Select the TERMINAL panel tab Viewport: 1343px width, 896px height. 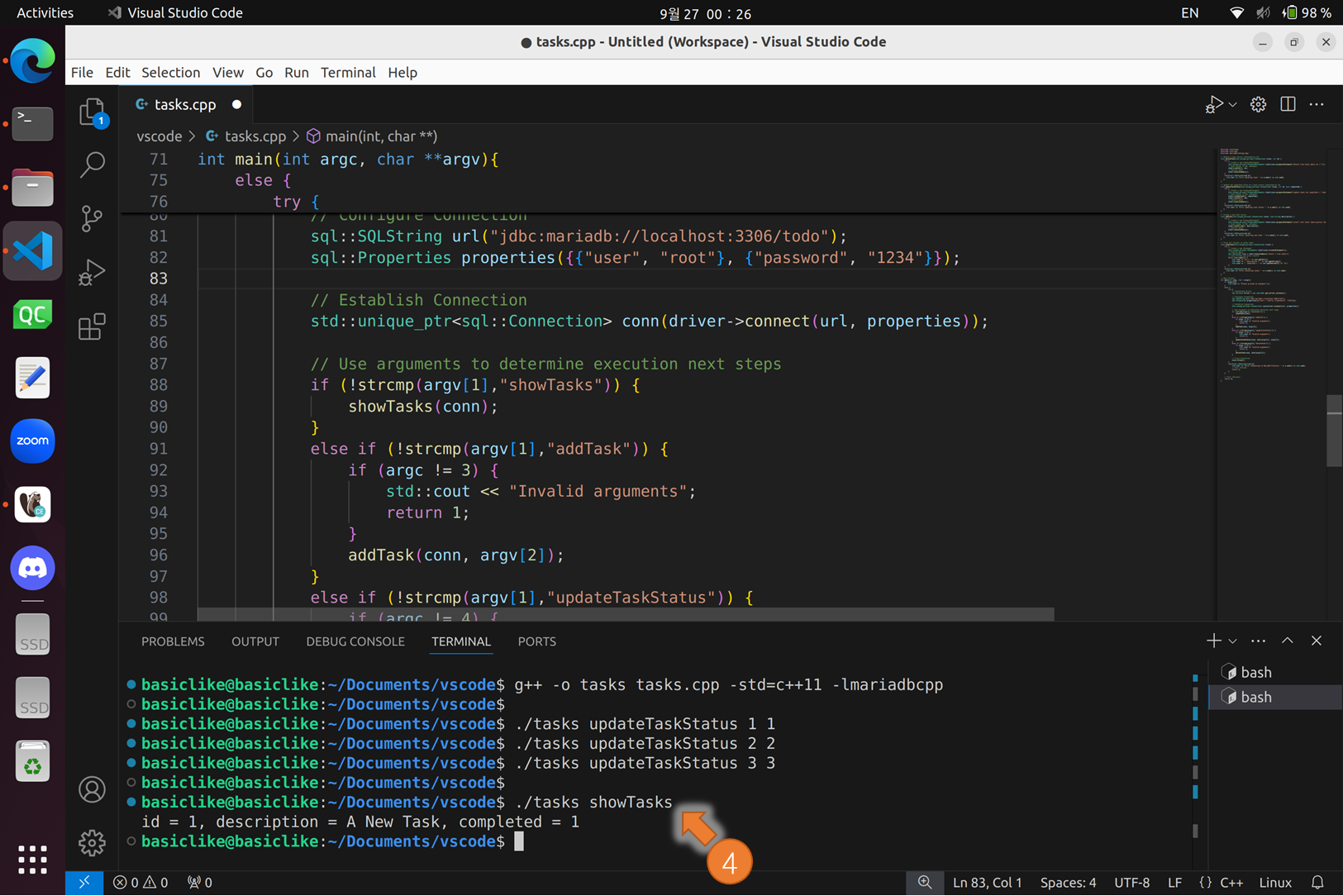(461, 641)
